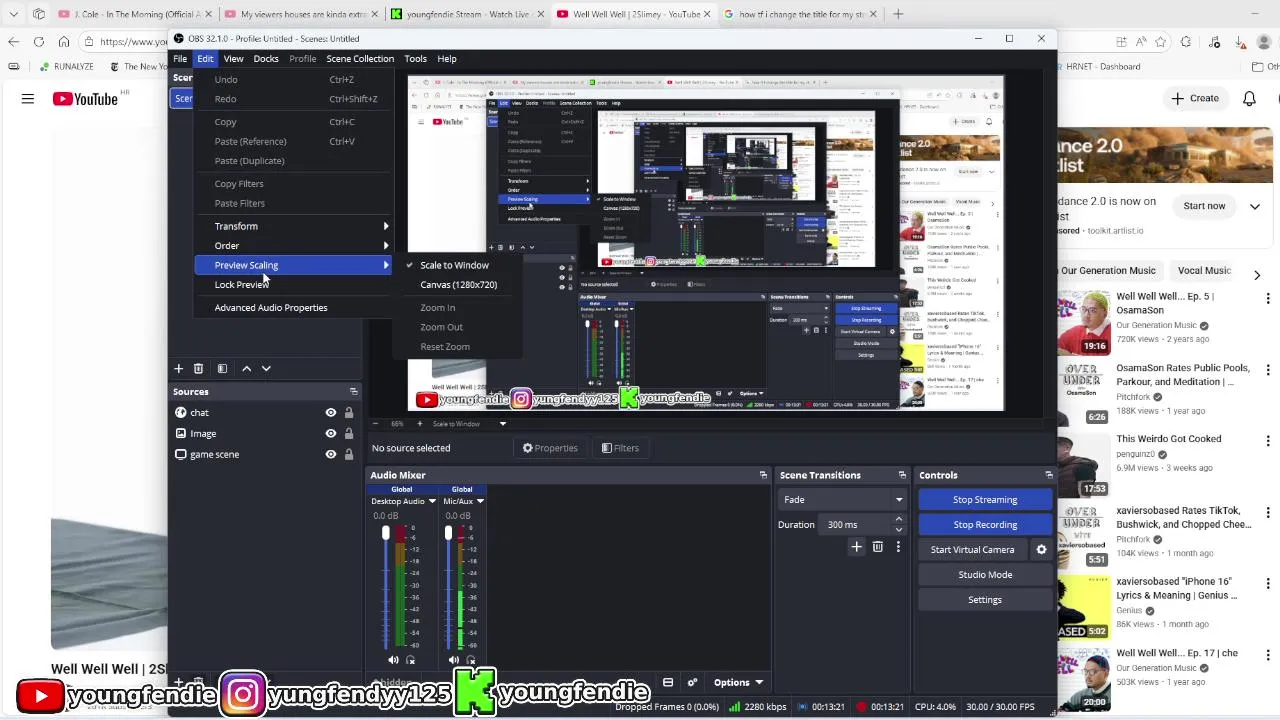1280x720 pixels.
Task: Hide the chat source
Action: (331, 413)
